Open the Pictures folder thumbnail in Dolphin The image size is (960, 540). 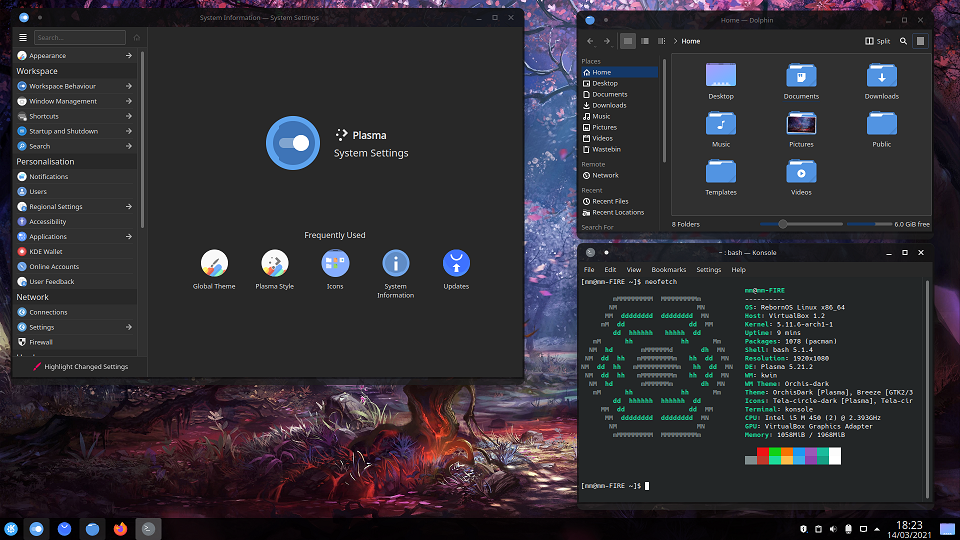801,124
